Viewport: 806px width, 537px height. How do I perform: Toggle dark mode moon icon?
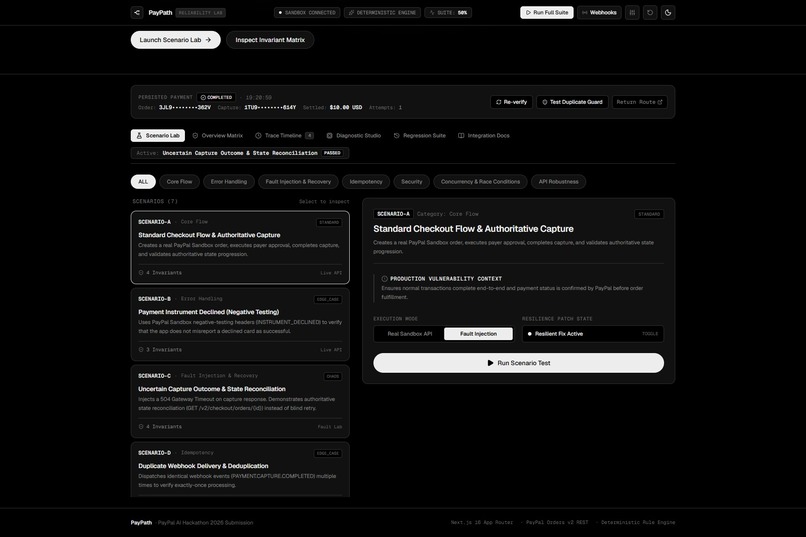click(x=668, y=12)
